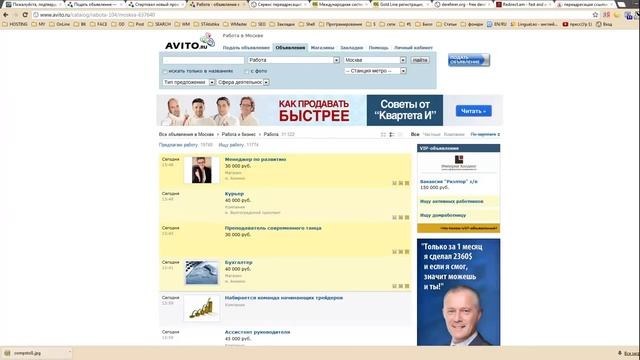The image size is (640, 360).
Task: Open the Lingualeo bookmark
Action: (534, 24)
